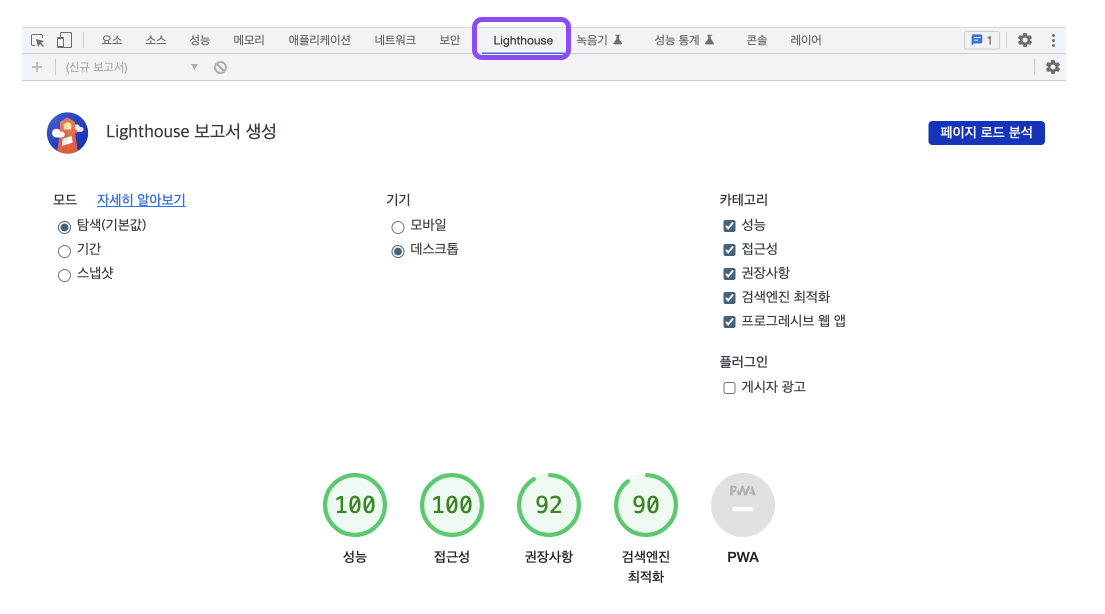The height and width of the screenshot is (614, 1105).
Task: Open the DevTools three-dot menu
Action: click(1053, 40)
